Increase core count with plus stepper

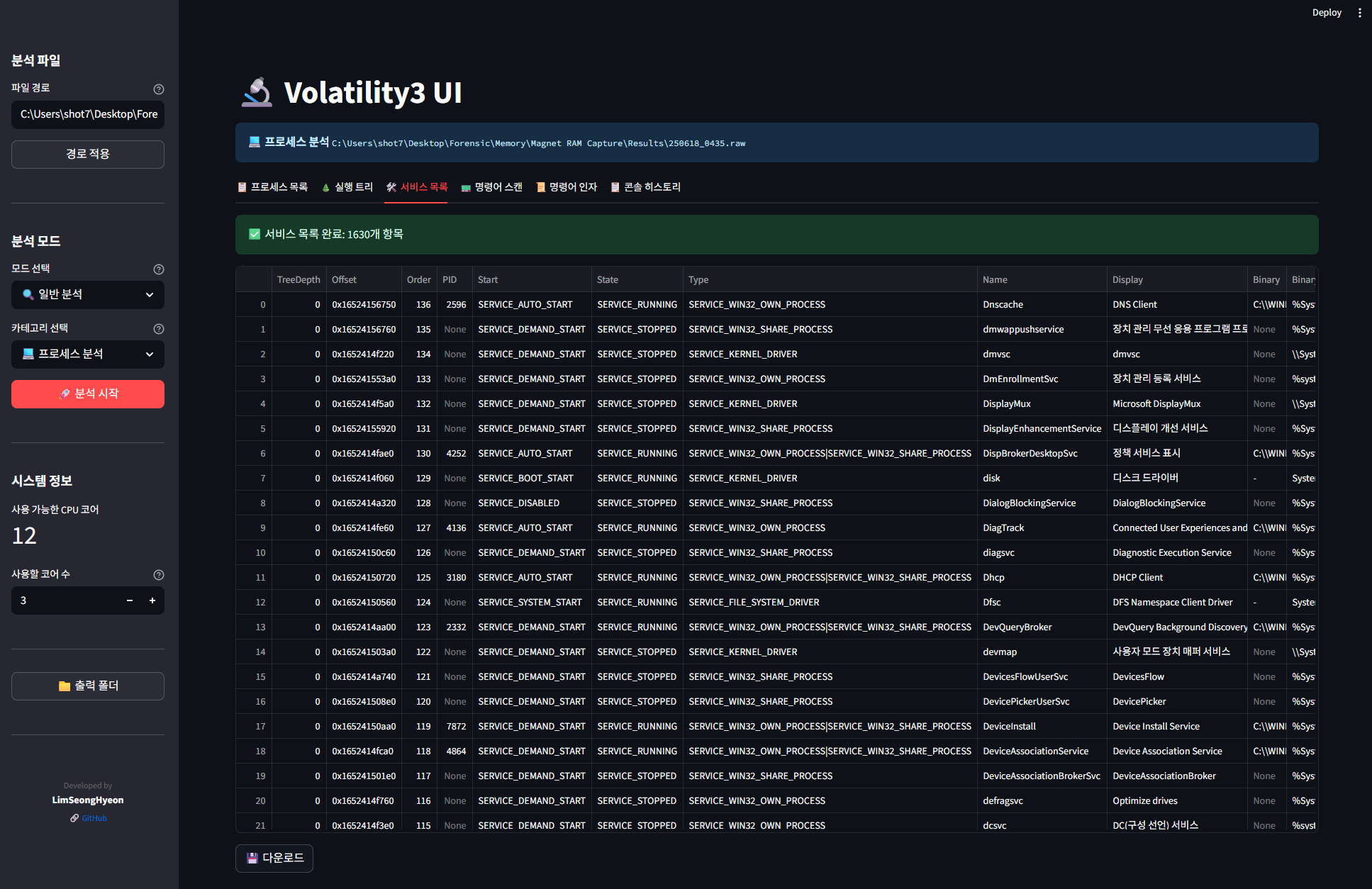click(152, 600)
